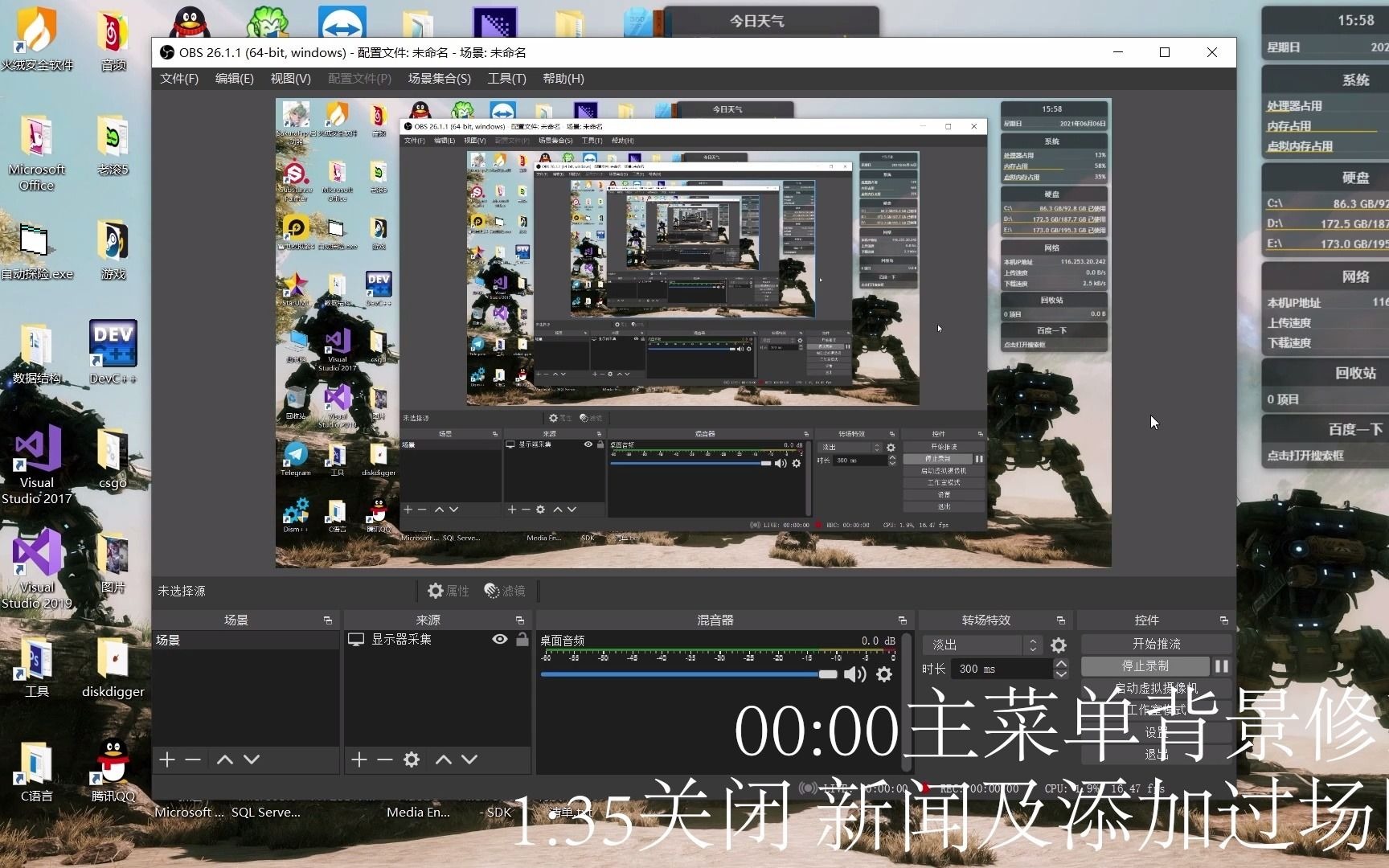The height and width of the screenshot is (868, 1389).
Task: Click 点击打开搜索框 in sidebar widget
Action: coord(1305,456)
